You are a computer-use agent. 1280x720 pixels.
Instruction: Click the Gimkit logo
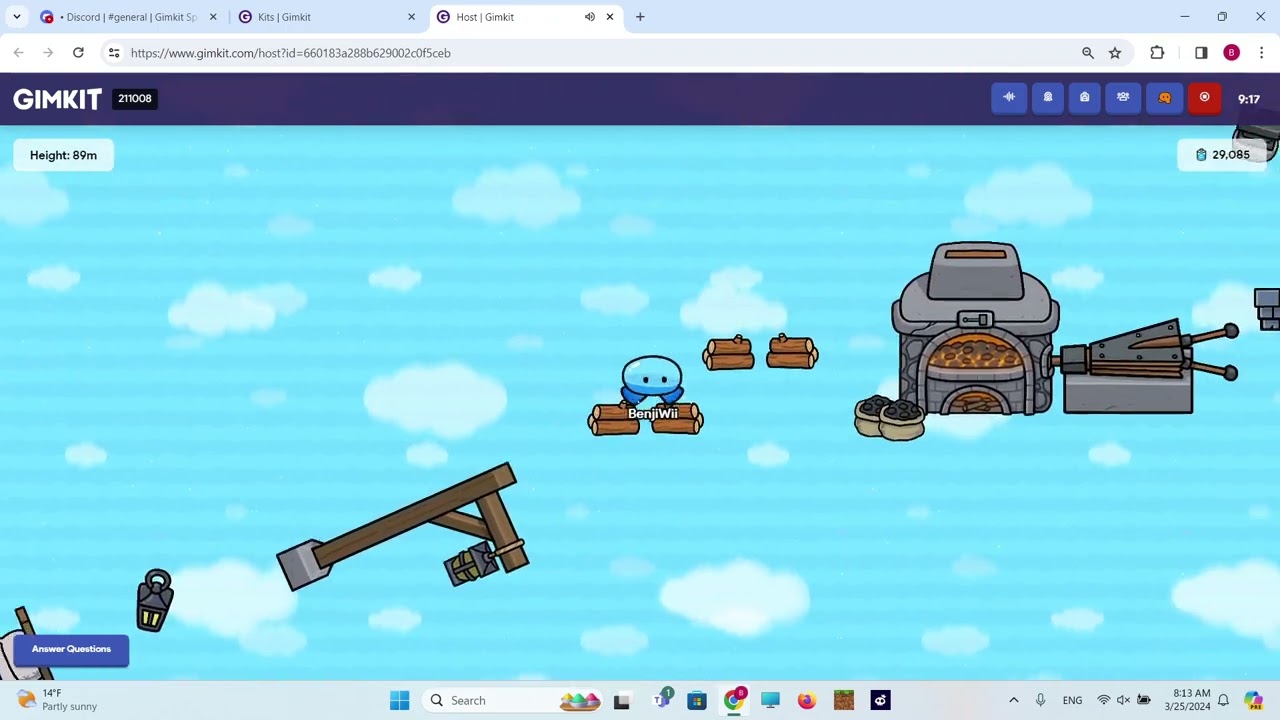pyautogui.click(x=57, y=99)
